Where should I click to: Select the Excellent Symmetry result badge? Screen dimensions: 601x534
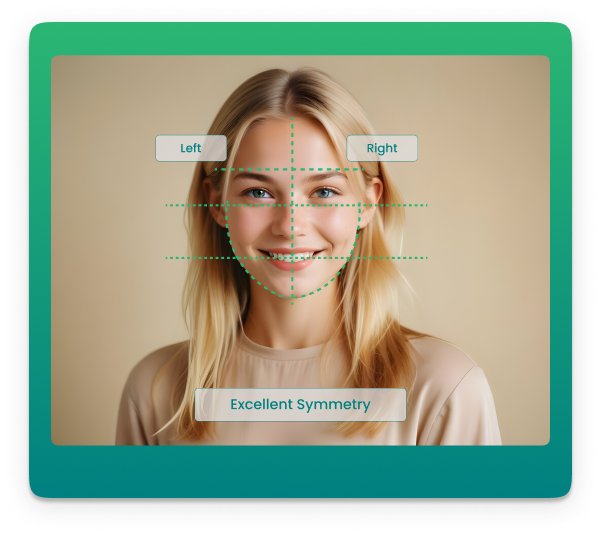300,404
